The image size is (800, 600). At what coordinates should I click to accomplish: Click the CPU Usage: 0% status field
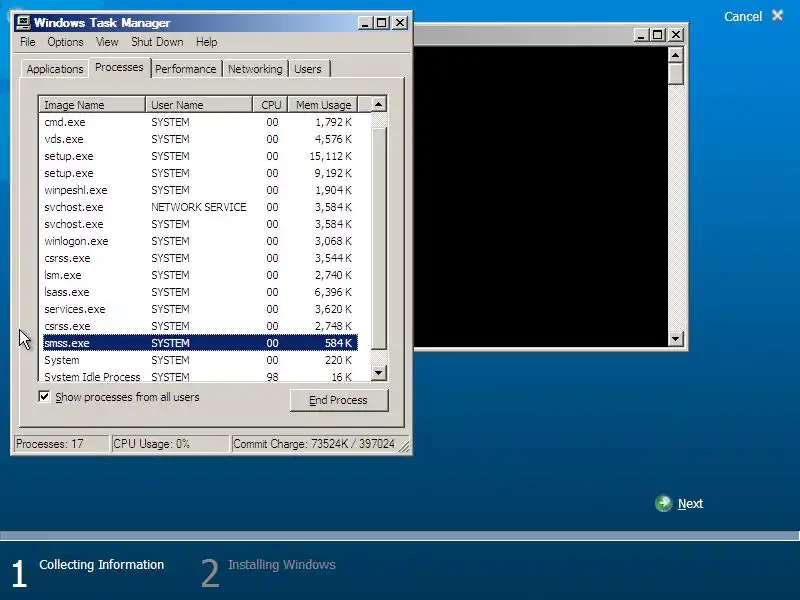[169, 444]
